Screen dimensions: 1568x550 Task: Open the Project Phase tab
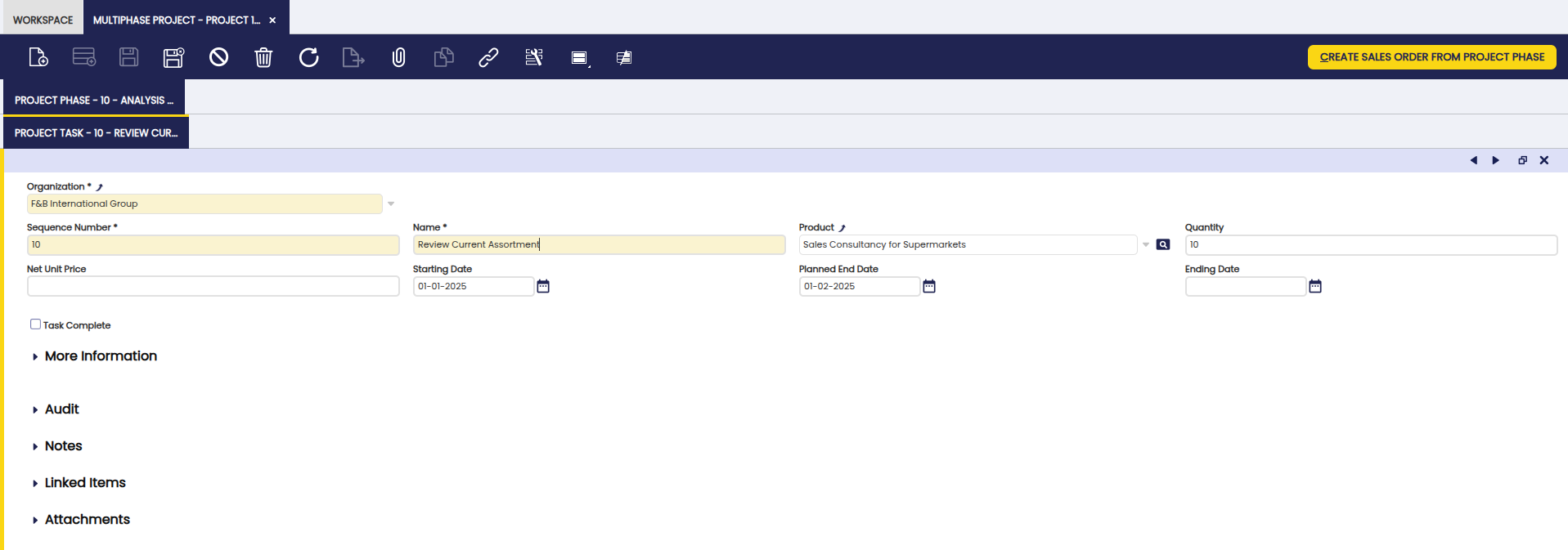[94, 99]
